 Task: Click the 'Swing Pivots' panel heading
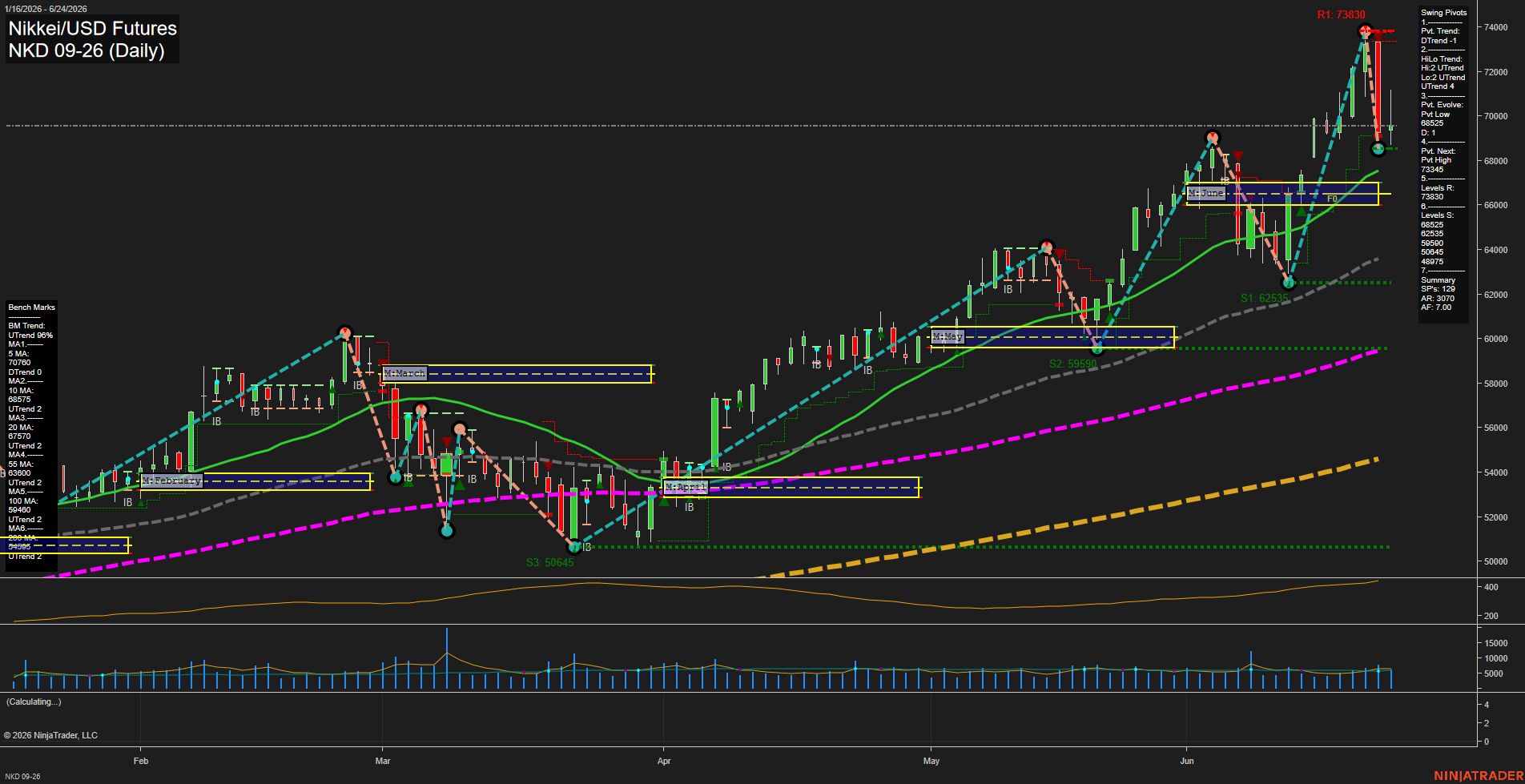[1444, 13]
